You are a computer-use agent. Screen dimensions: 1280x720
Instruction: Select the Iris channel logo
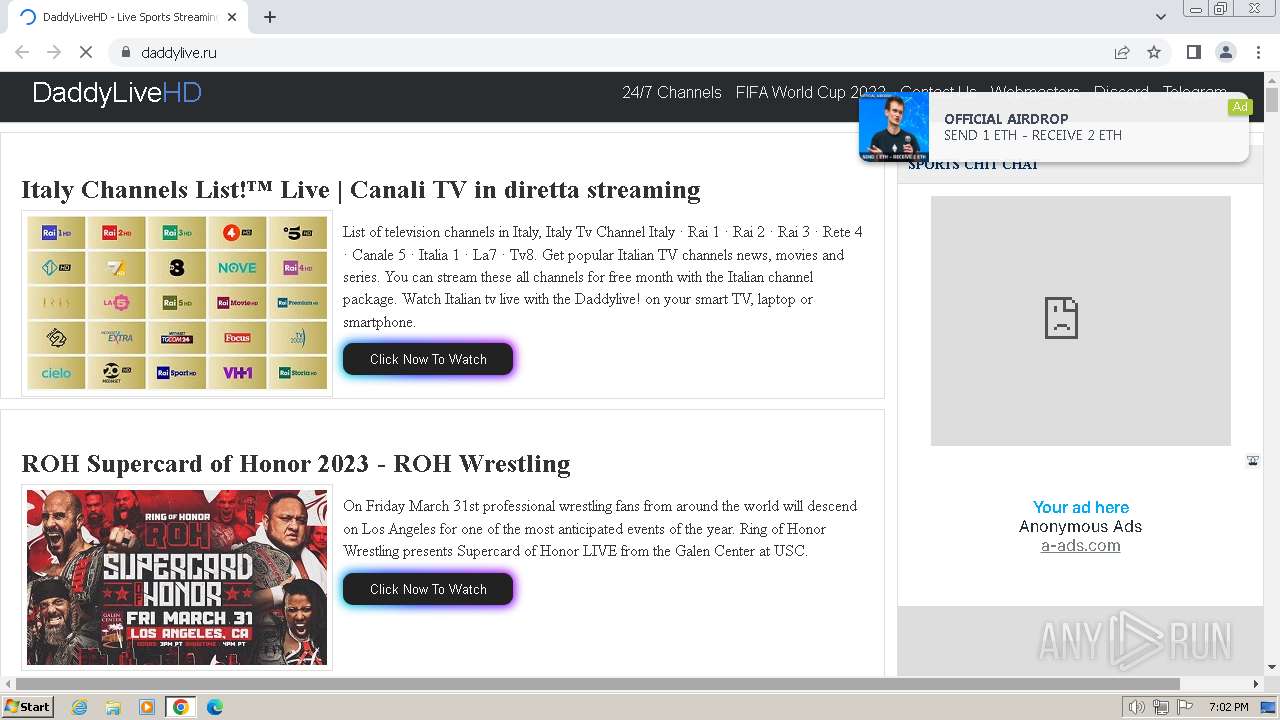coord(56,303)
